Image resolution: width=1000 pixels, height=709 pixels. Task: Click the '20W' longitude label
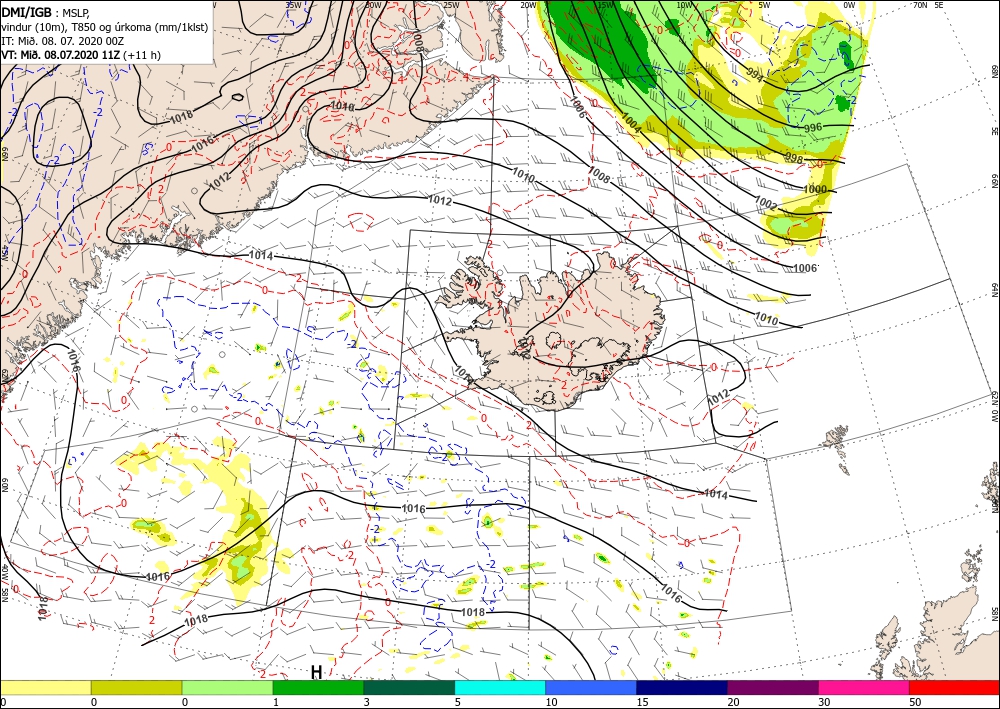528,5
